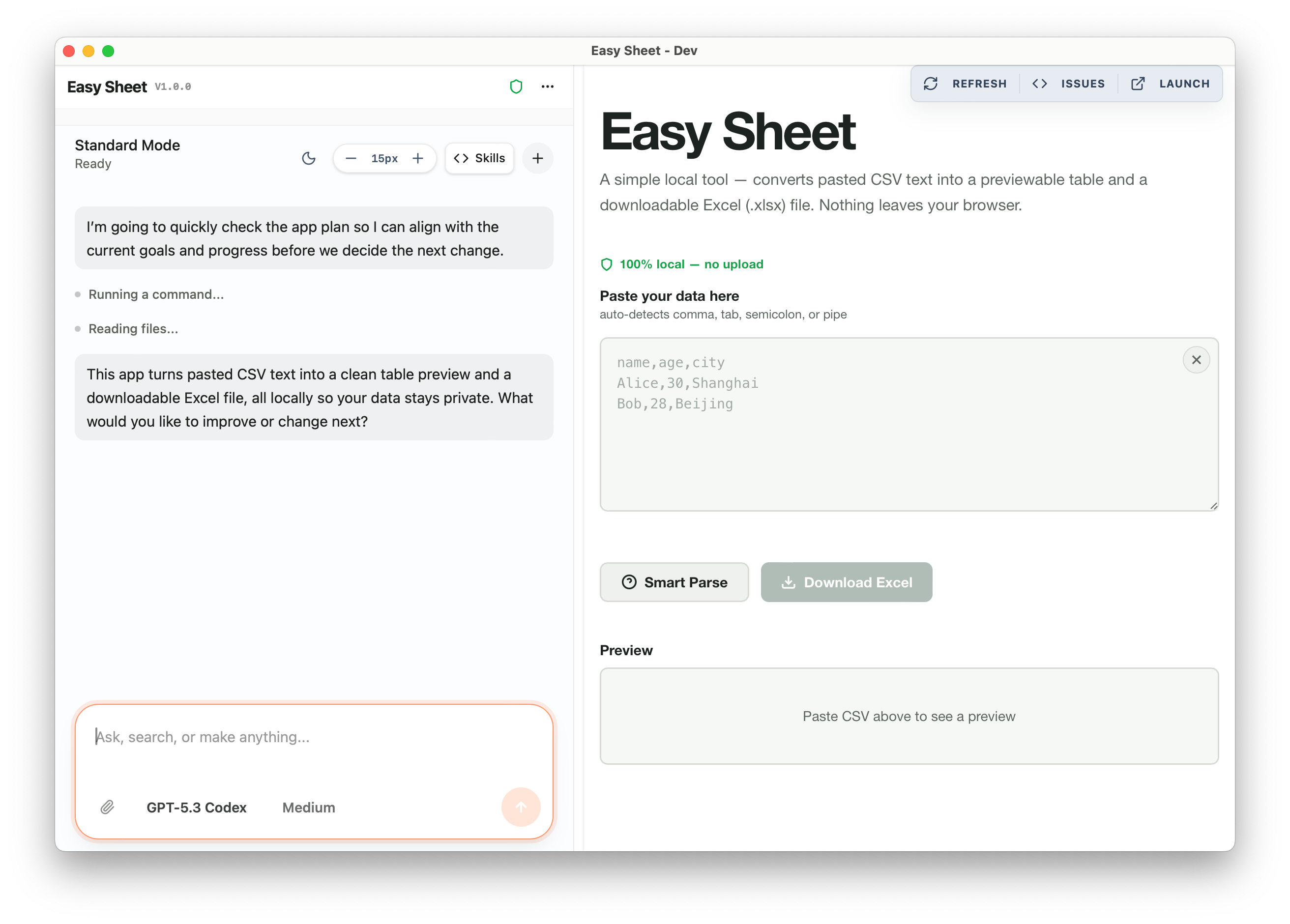This screenshot has width=1290, height=924.
Task: Clear the pasted CSV with the X button
Action: (1196, 359)
